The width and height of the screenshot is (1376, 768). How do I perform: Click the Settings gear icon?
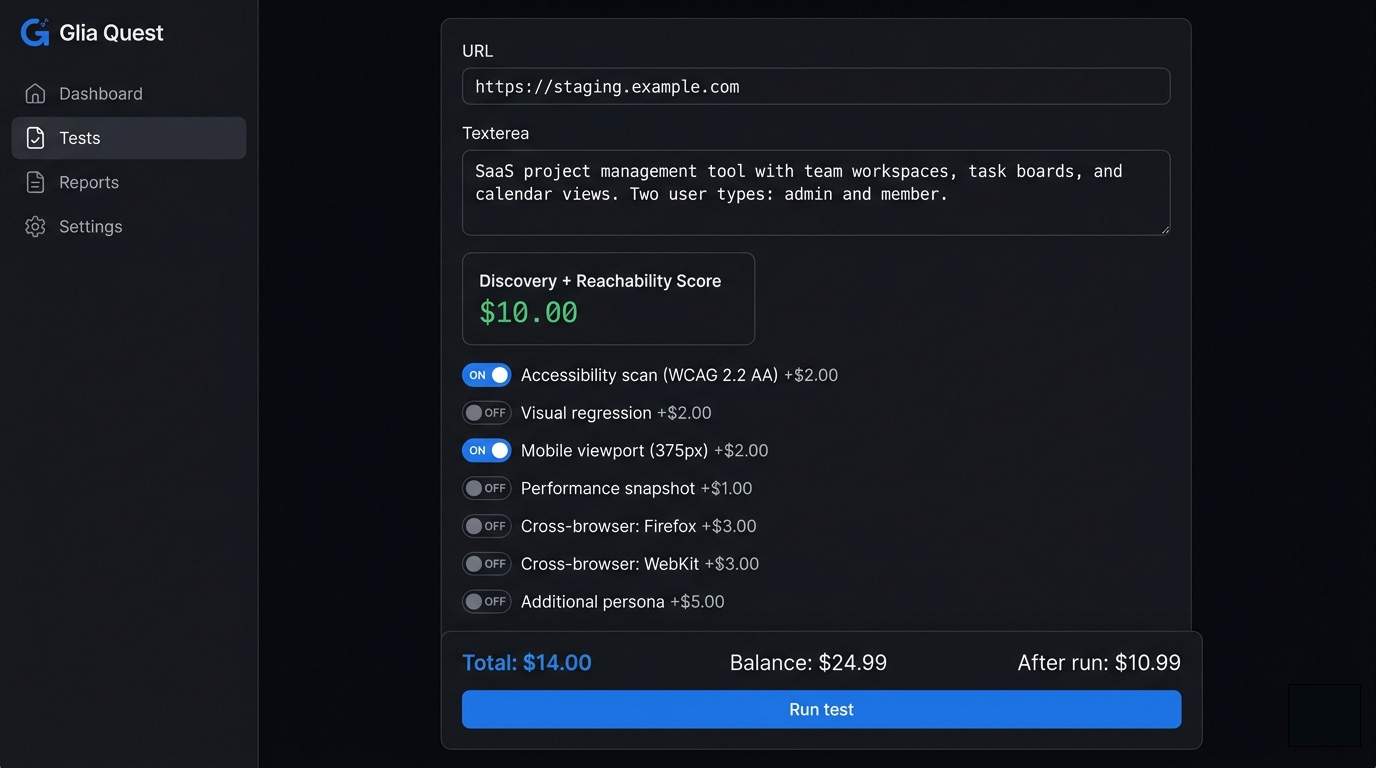35,226
